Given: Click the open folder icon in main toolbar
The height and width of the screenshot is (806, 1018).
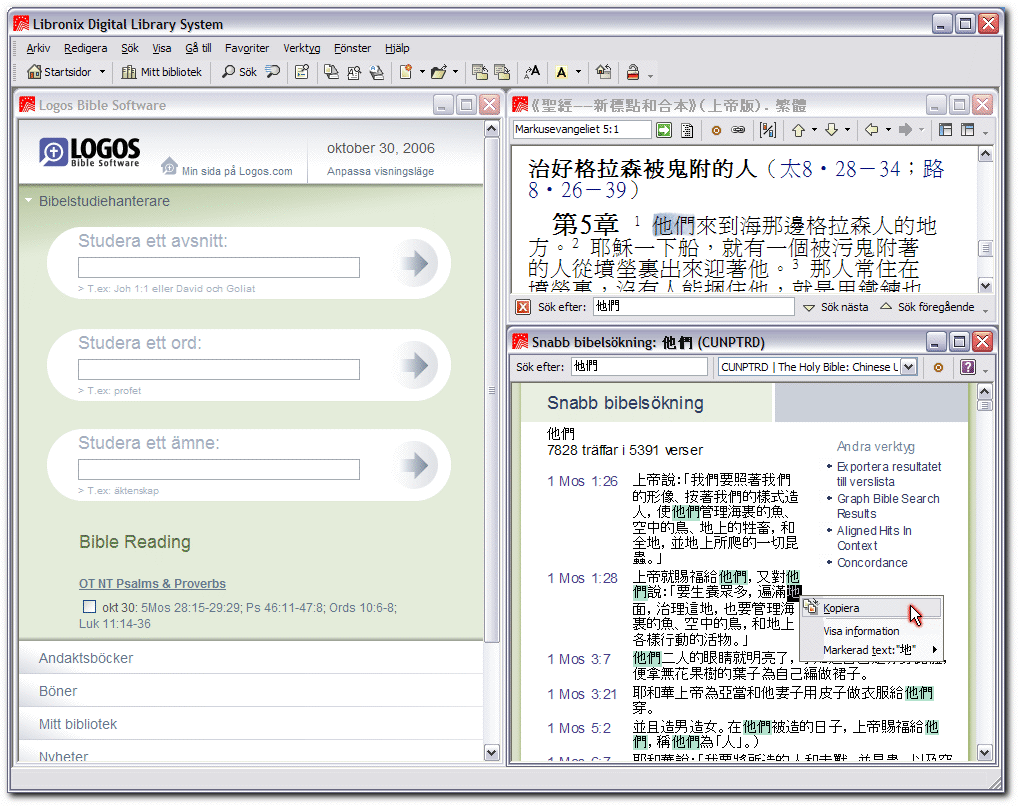Looking at the screenshot, I should click(439, 72).
